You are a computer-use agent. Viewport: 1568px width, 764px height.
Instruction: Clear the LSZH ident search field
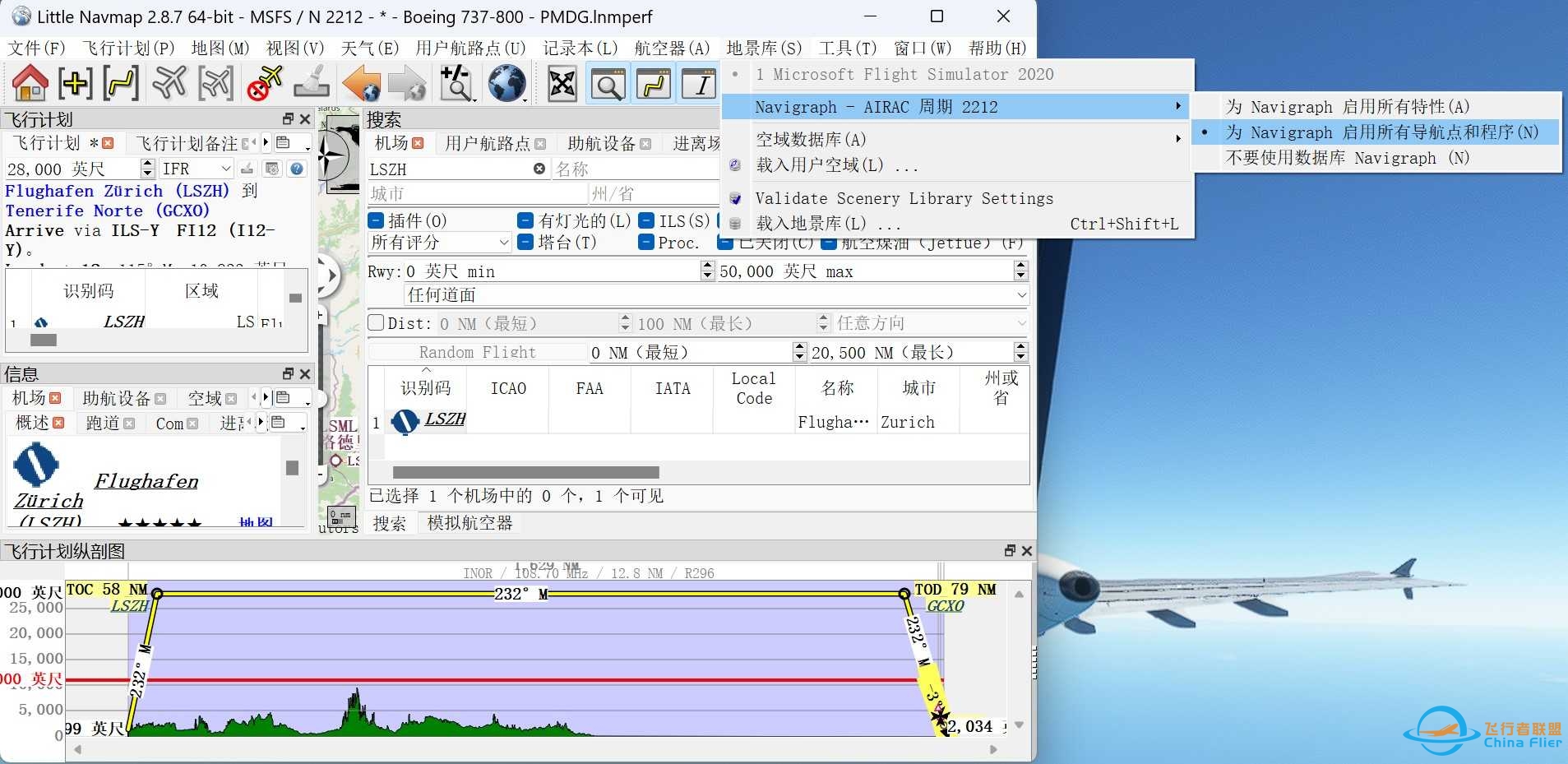click(x=539, y=169)
